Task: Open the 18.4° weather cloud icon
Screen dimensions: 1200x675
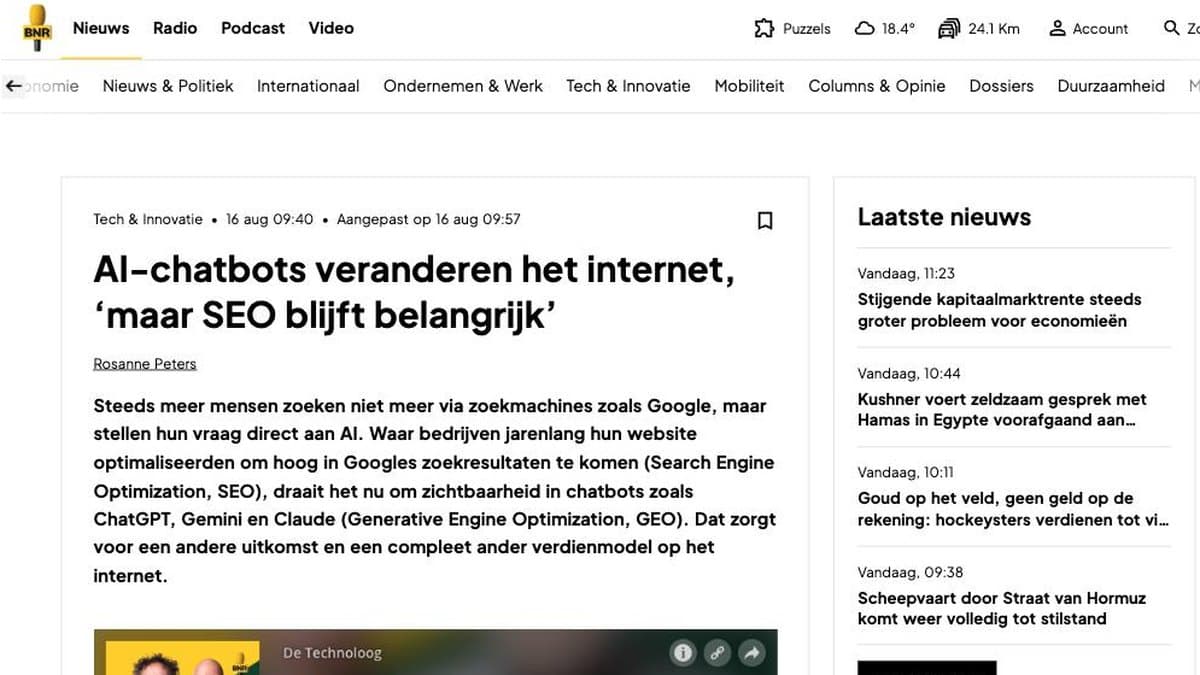Action: pyautogui.click(x=865, y=29)
